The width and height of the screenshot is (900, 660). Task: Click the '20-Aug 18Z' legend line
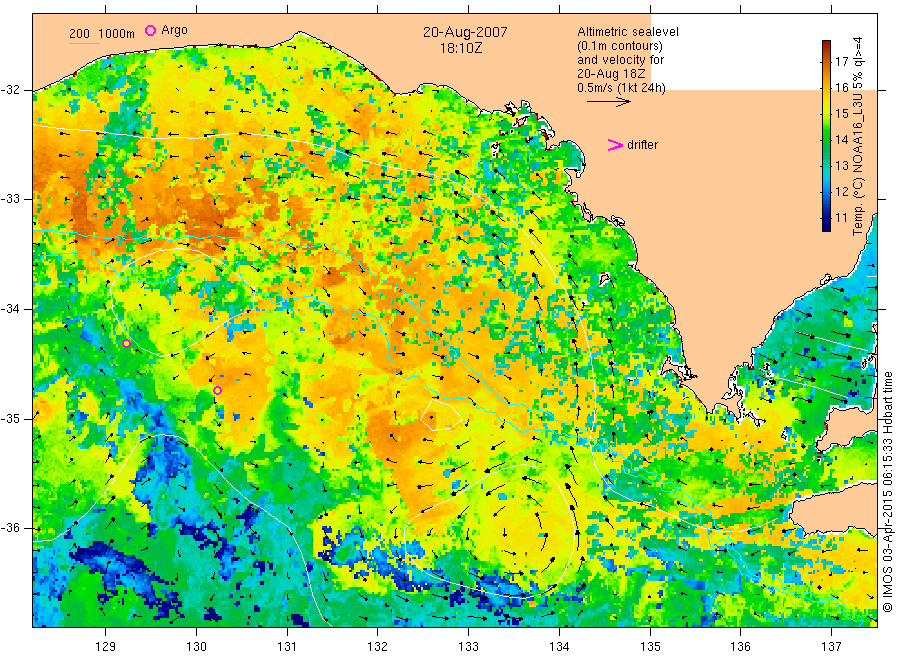pyautogui.click(x=611, y=74)
